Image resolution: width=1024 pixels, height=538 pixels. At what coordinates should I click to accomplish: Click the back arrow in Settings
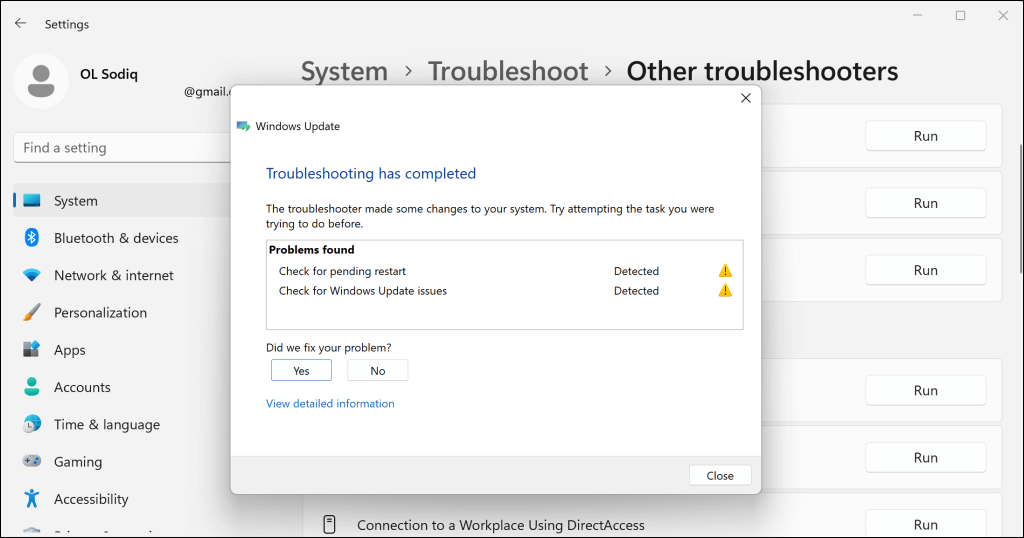click(20, 23)
